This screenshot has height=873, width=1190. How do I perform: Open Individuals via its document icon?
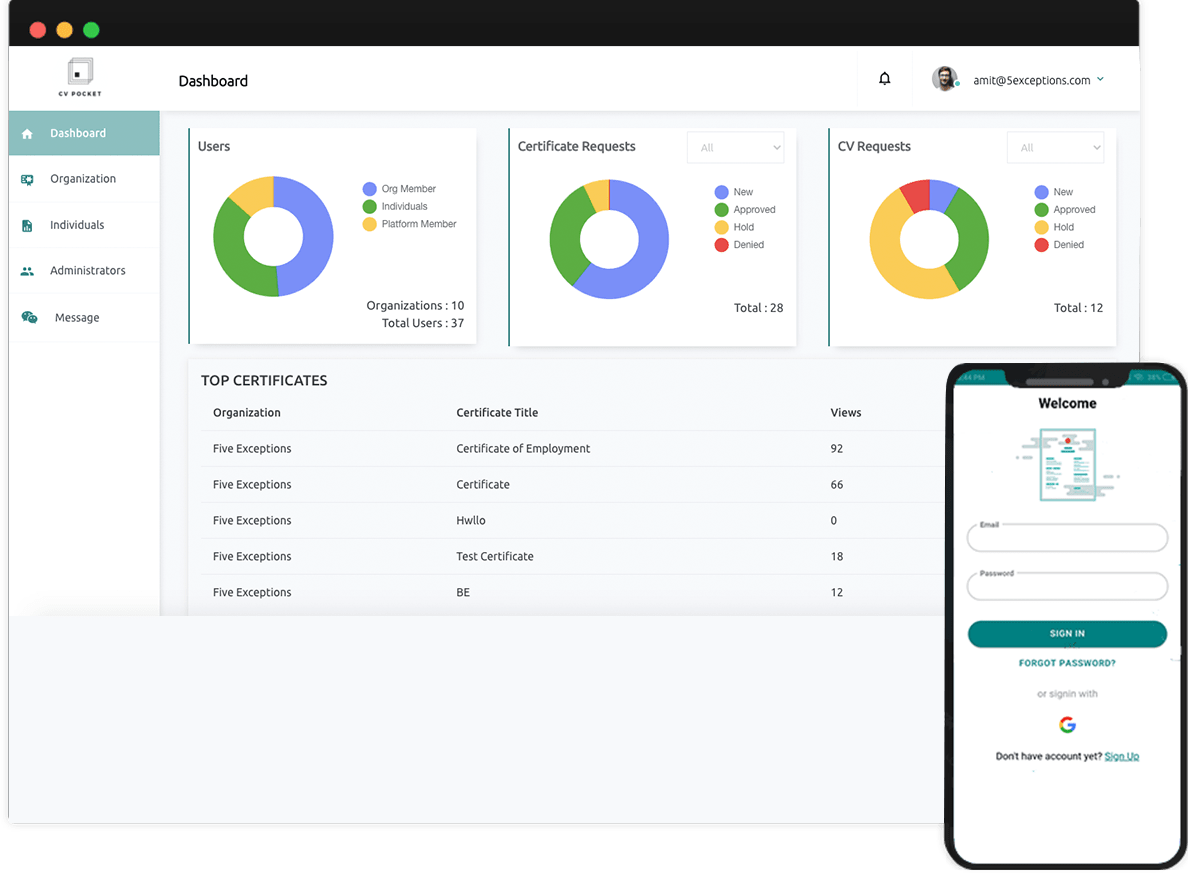click(28, 224)
